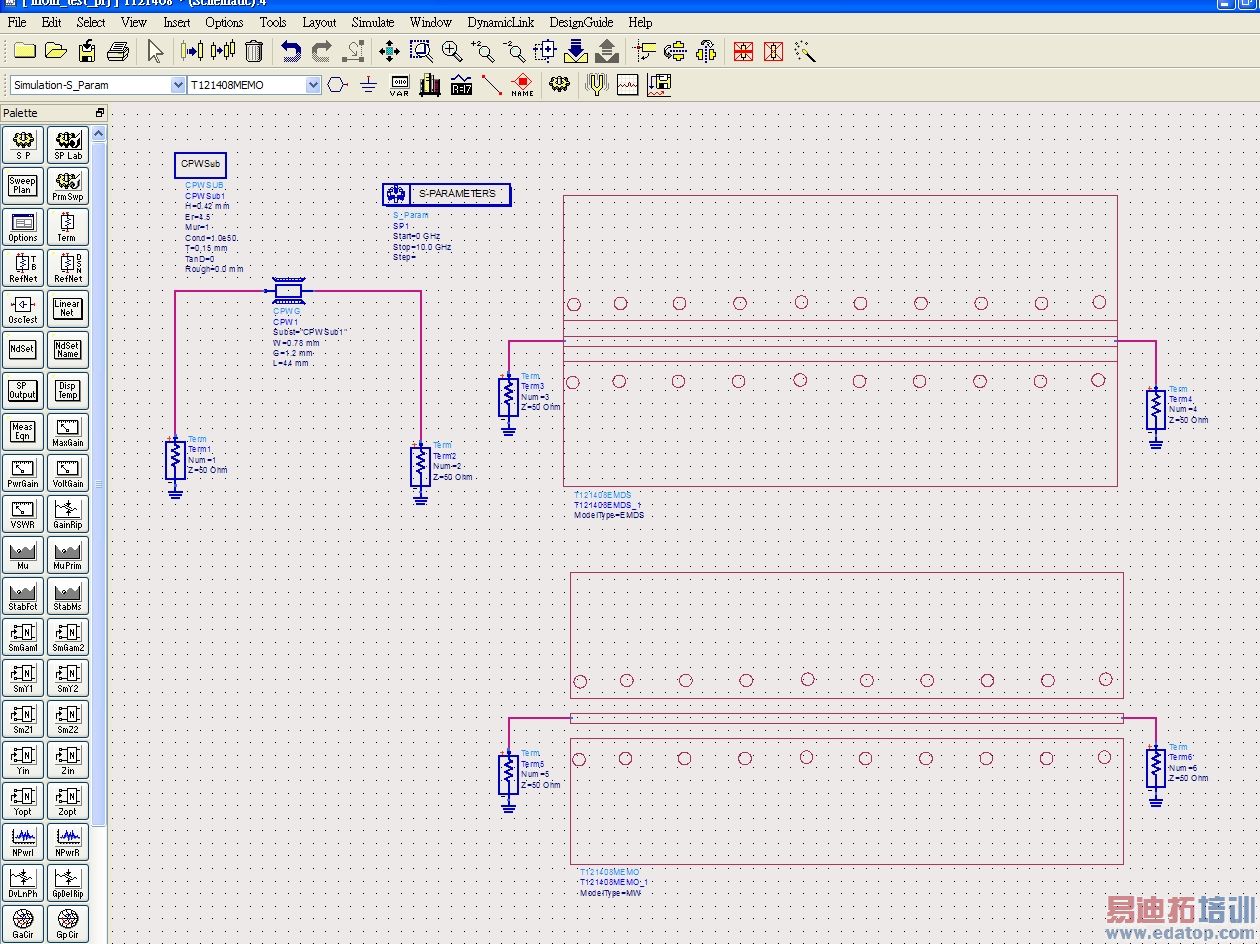The height and width of the screenshot is (944, 1260).
Task: Click the trash can Delete icon
Action: [254, 51]
